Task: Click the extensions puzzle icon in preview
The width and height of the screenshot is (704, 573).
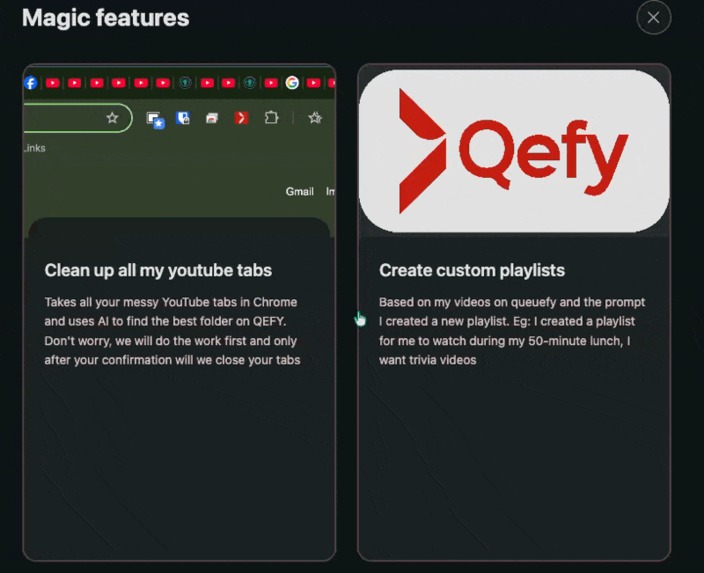Action: 271,118
